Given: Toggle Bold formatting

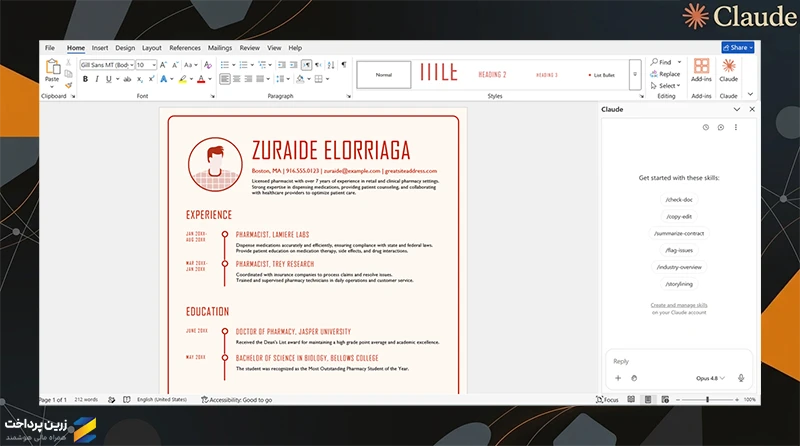Looking at the screenshot, I should 85,79.
